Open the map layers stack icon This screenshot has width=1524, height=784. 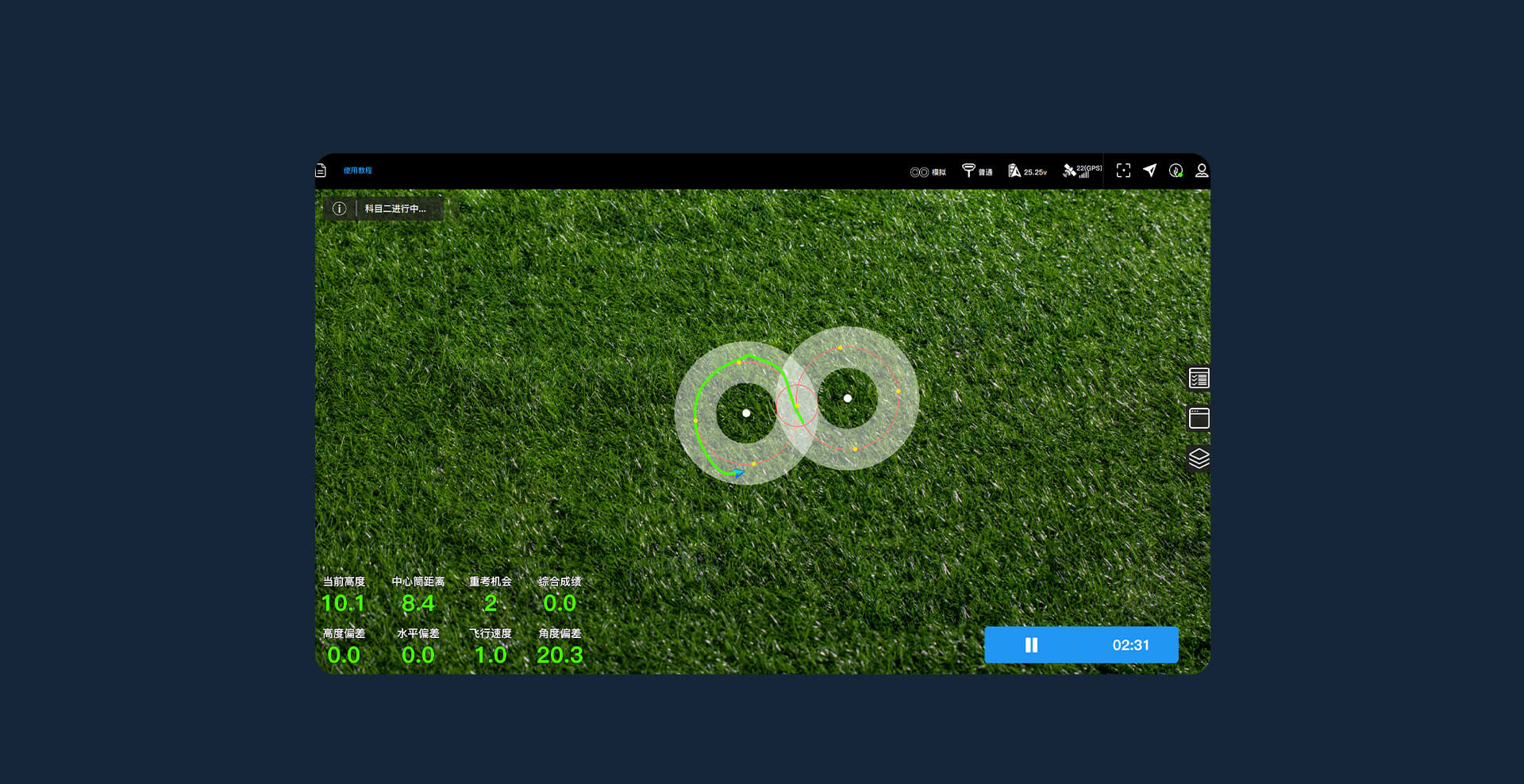1199,459
